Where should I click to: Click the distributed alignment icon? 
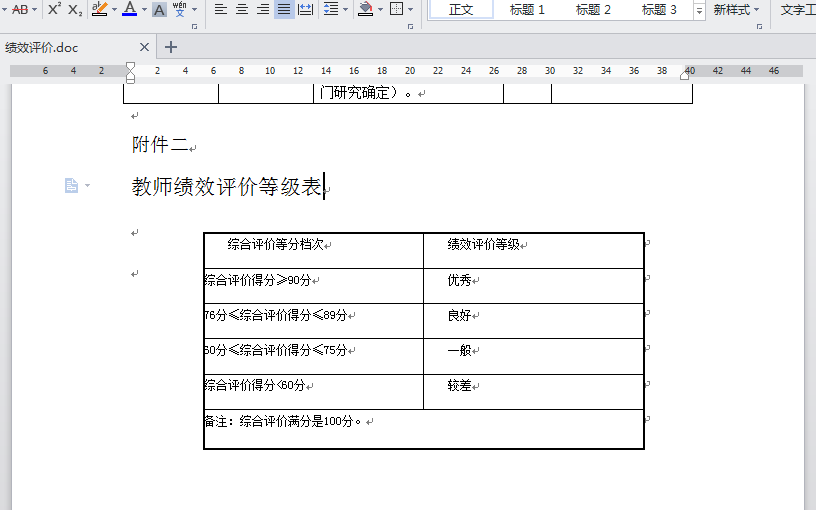coord(305,9)
